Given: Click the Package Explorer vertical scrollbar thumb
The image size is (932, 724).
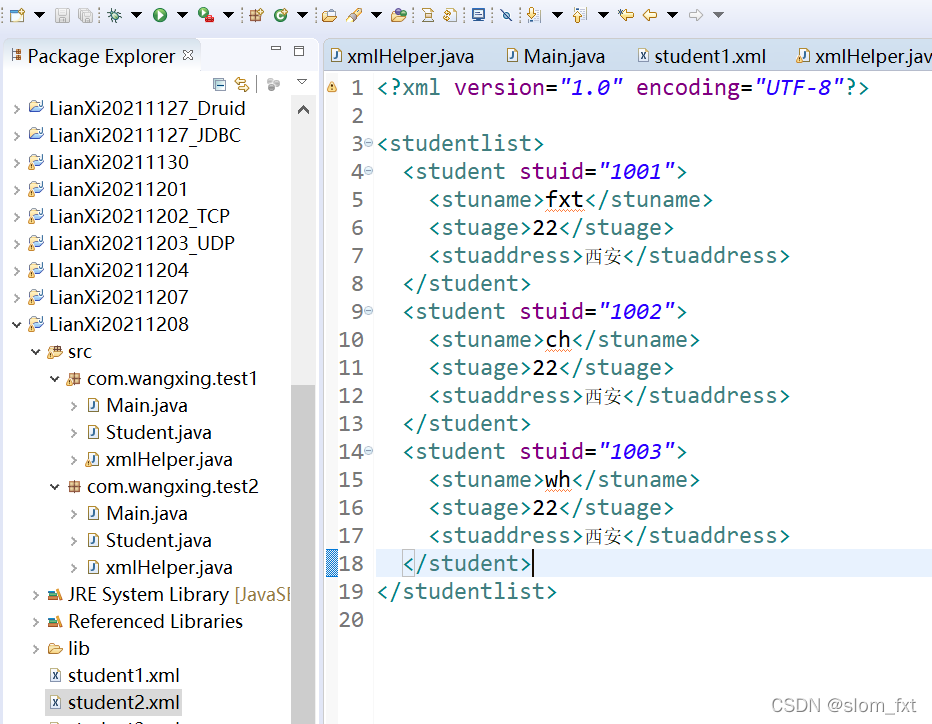Looking at the screenshot, I should point(303,553).
